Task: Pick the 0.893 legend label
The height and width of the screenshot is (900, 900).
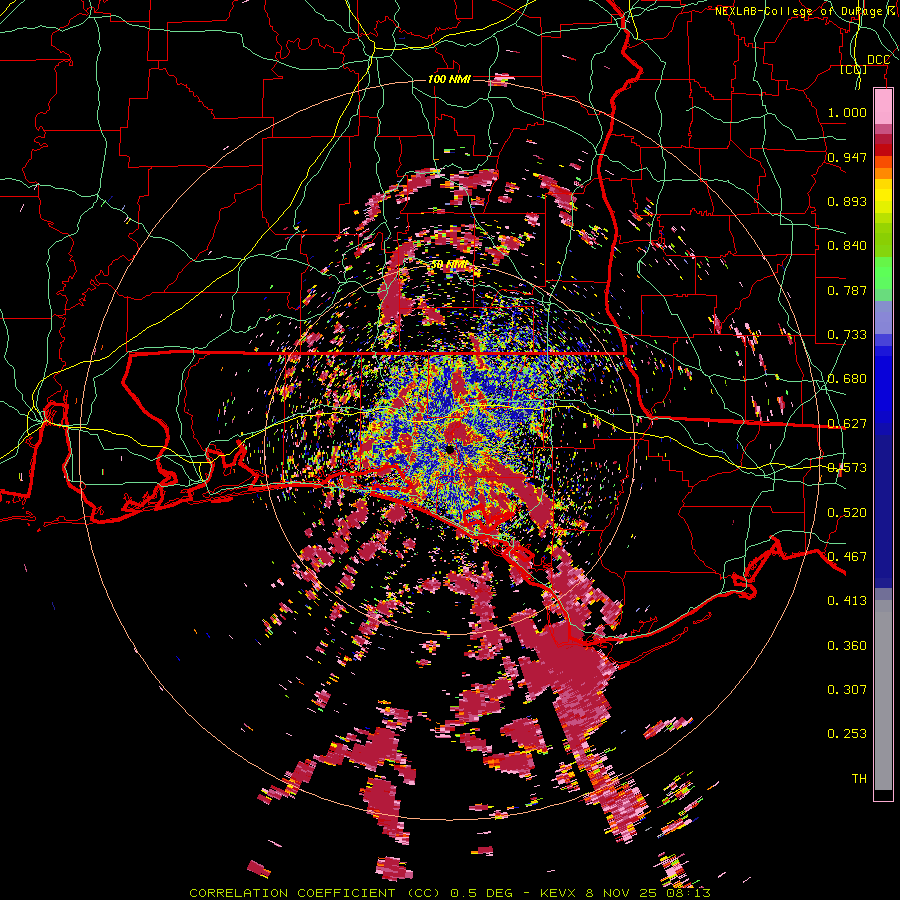Action: click(847, 201)
